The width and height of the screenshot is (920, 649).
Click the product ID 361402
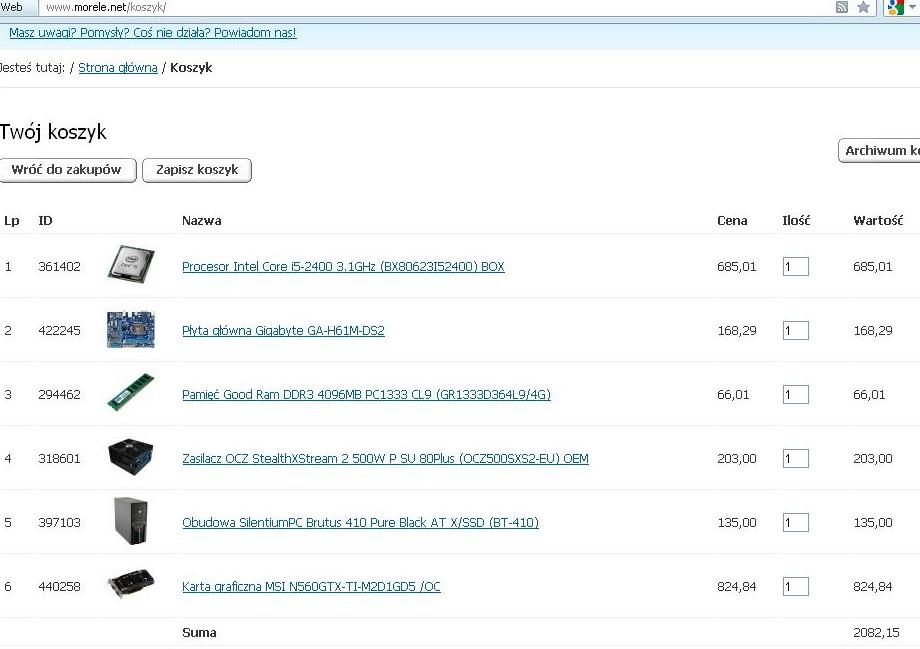click(59, 266)
